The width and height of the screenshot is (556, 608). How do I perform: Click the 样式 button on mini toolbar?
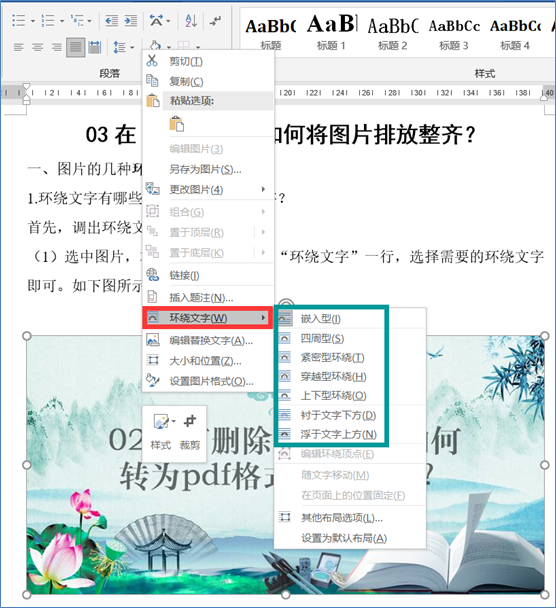(161, 432)
